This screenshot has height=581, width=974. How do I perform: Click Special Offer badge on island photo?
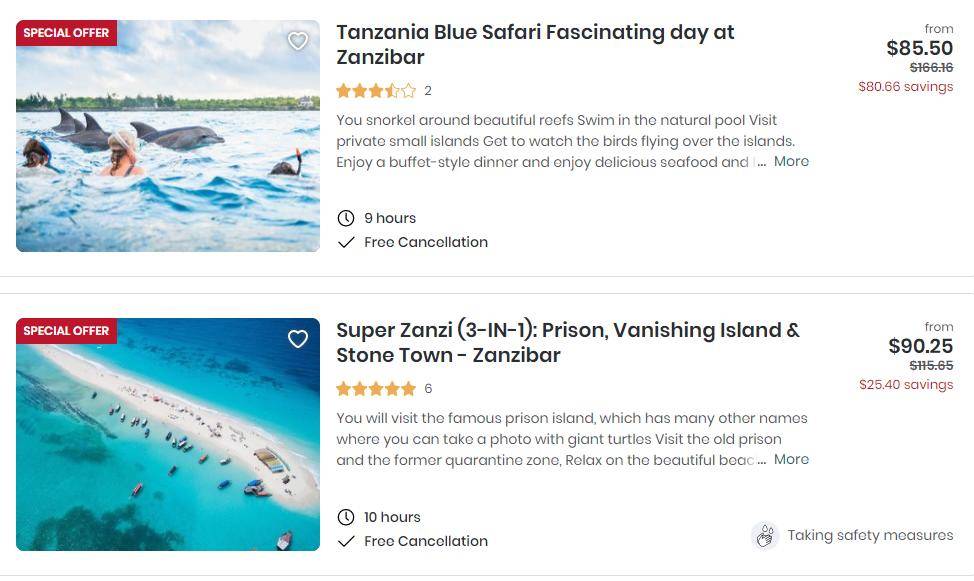66,331
